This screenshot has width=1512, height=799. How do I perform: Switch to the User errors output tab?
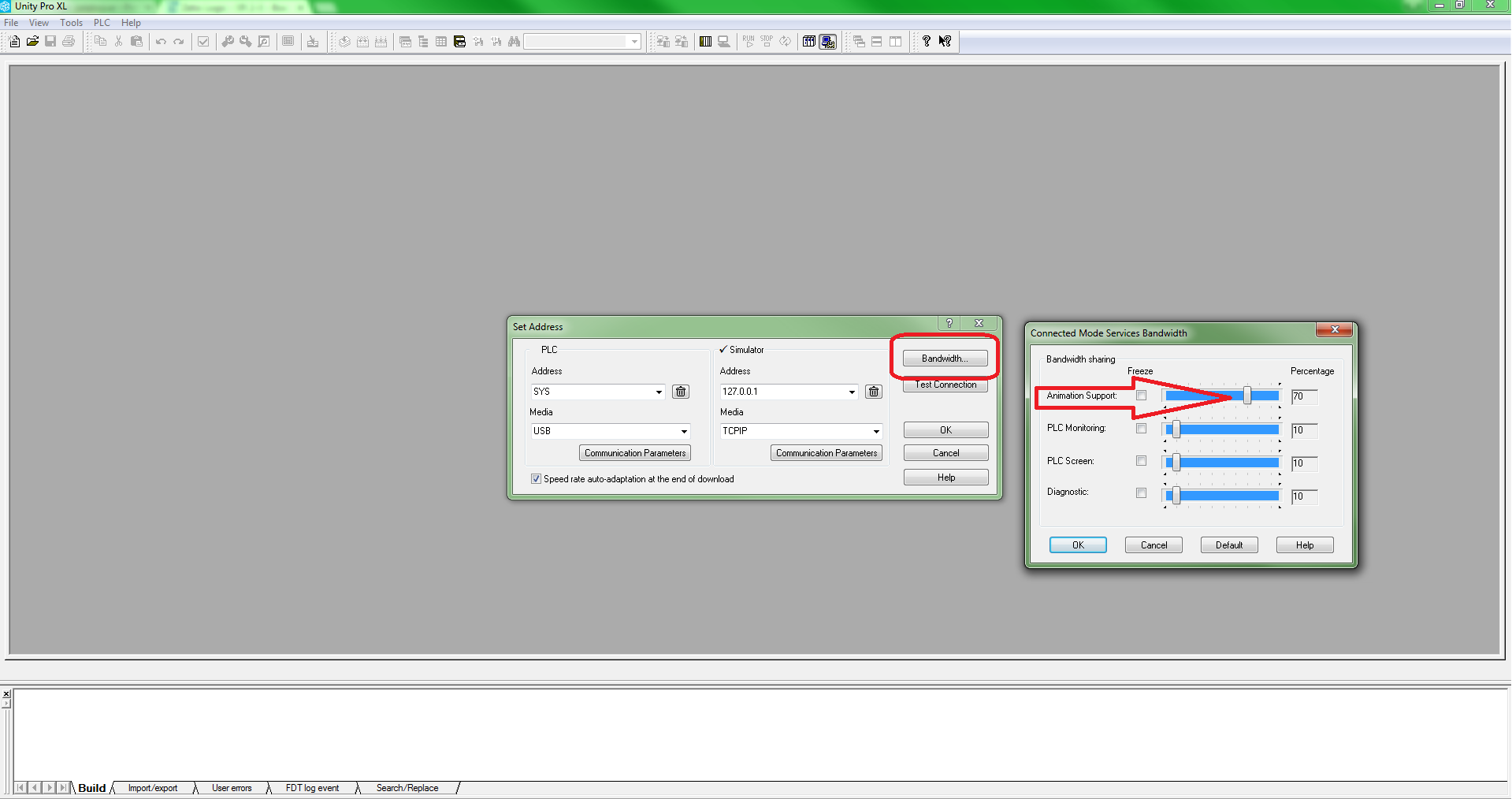(x=232, y=788)
